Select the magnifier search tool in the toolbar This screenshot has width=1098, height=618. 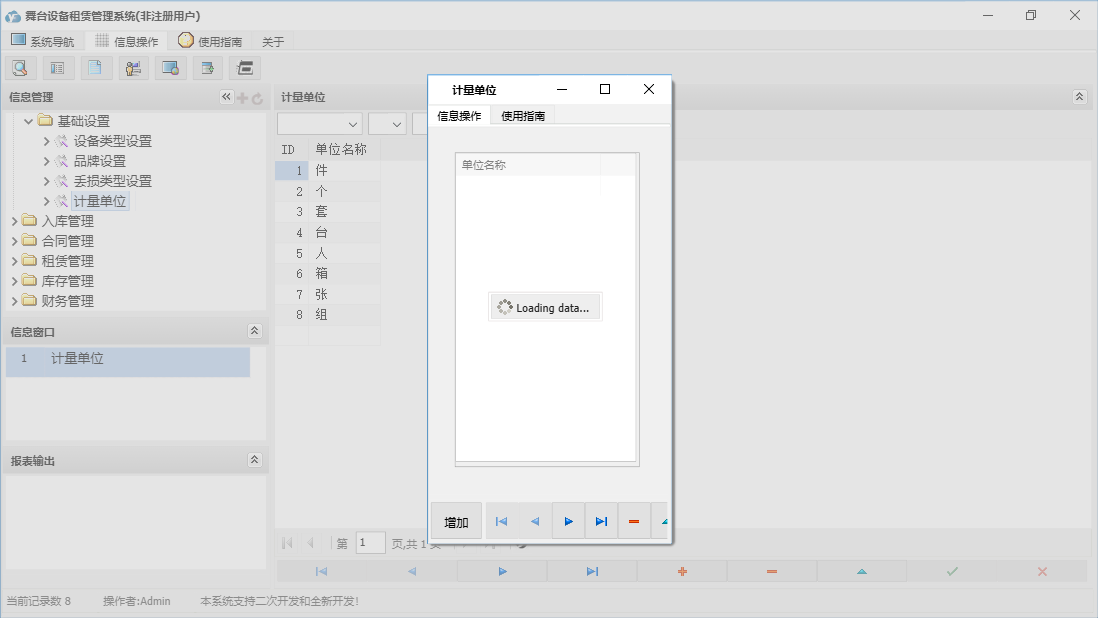(x=20, y=67)
